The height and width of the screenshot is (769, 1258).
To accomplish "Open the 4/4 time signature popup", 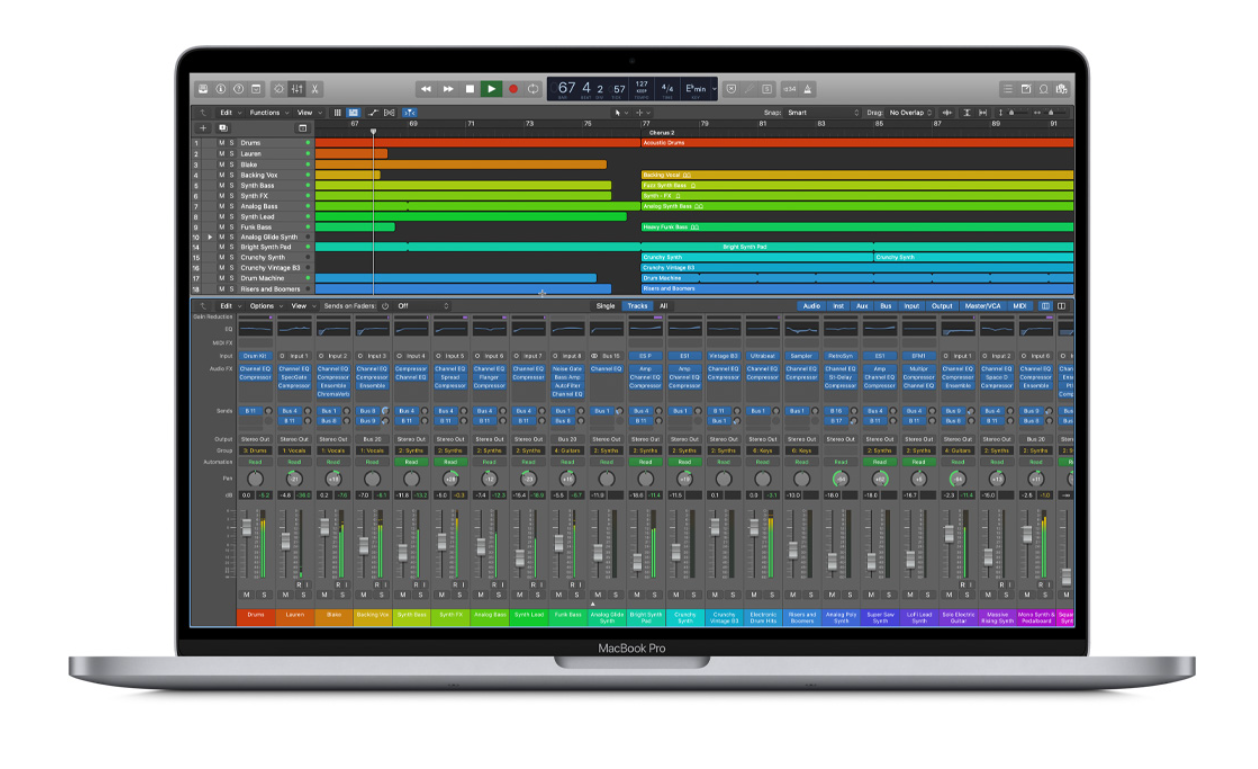I will [668, 89].
